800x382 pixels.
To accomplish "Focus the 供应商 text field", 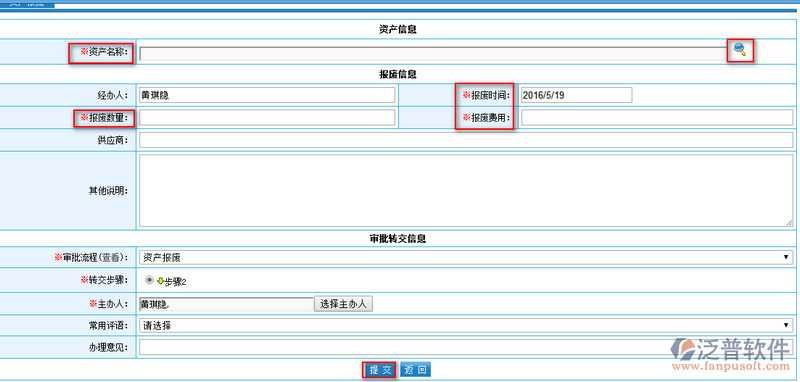I will point(466,140).
